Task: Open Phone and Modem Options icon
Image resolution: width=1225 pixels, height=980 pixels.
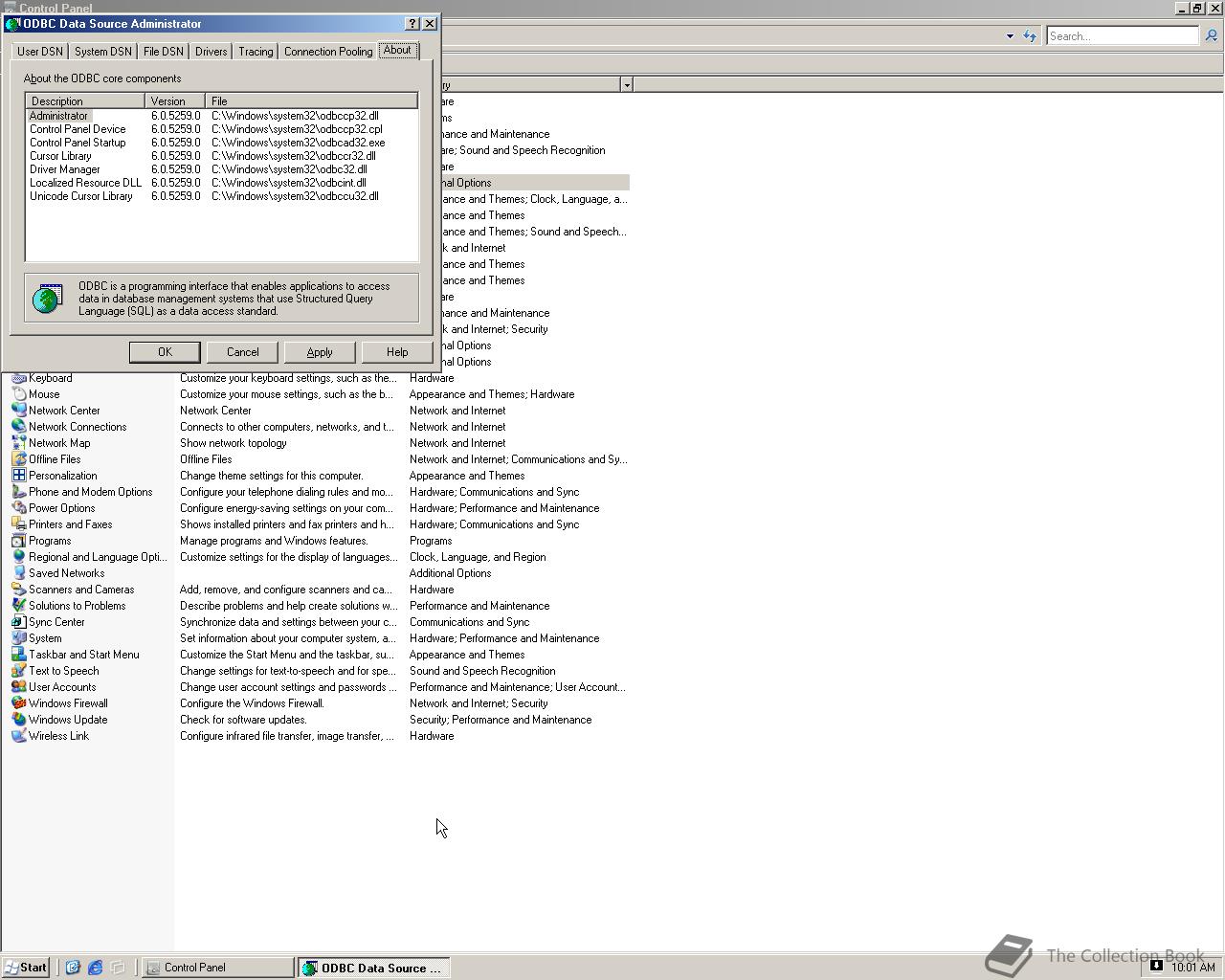Action: coord(18,492)
